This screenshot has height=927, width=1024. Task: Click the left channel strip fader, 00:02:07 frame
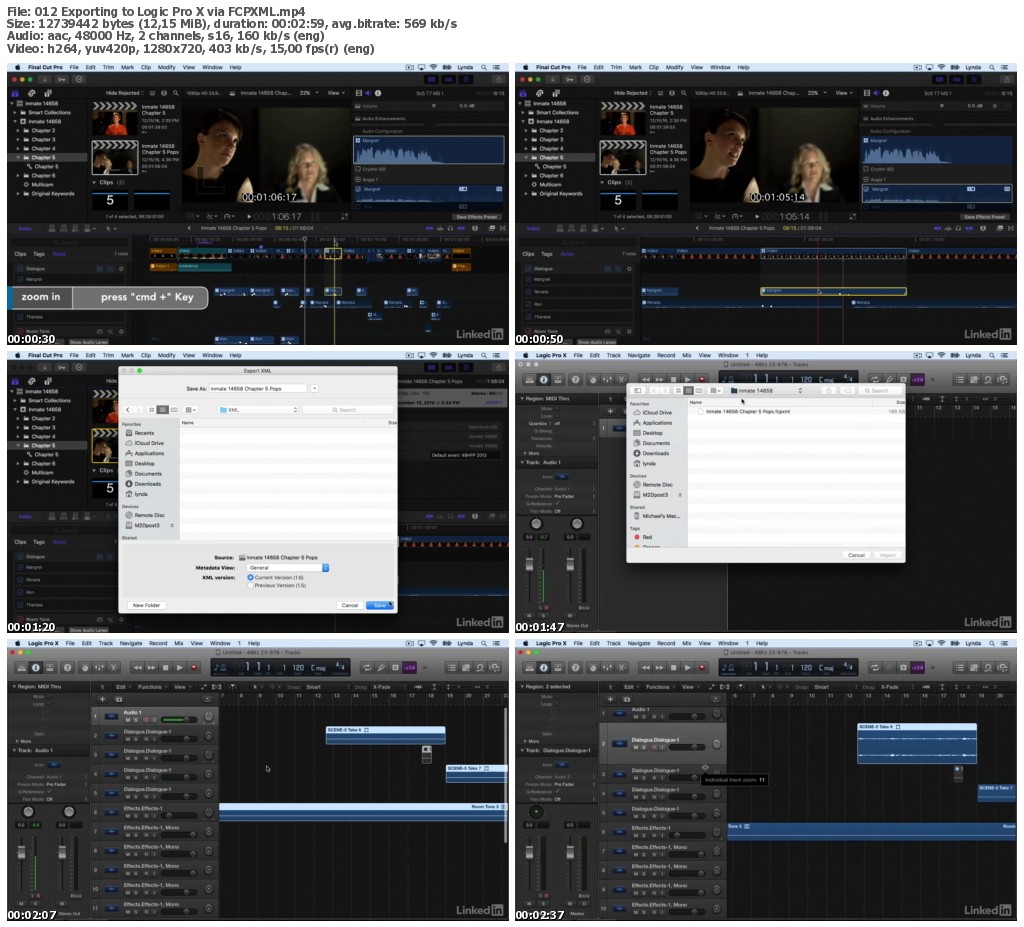click(x=22, y=853)
